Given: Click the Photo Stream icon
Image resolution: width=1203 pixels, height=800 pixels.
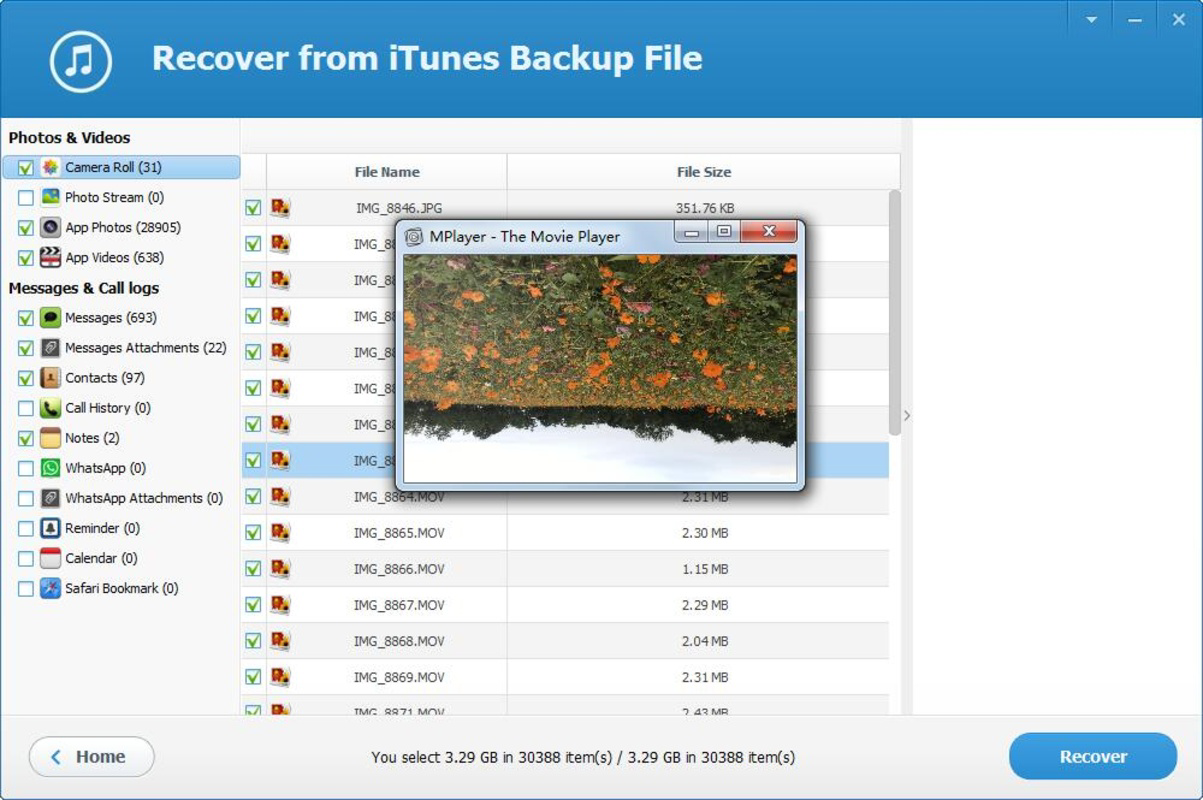Looking at the screenshot, I should (50, 197).
